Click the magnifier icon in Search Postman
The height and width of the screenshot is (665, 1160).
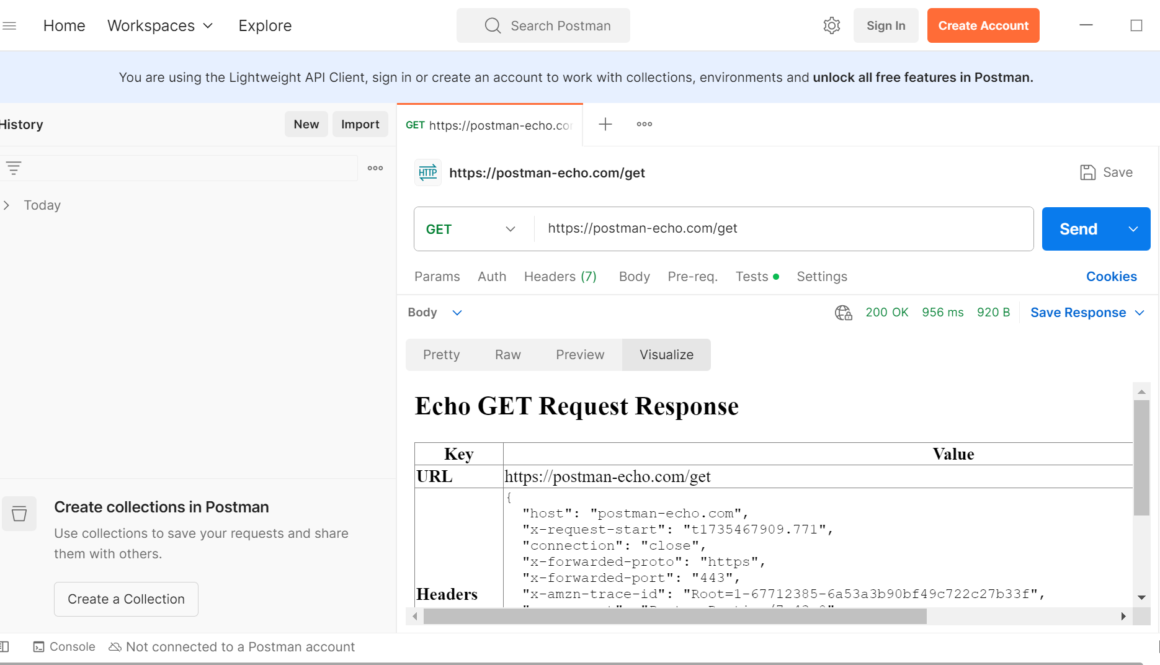click(x=493, y=26)
